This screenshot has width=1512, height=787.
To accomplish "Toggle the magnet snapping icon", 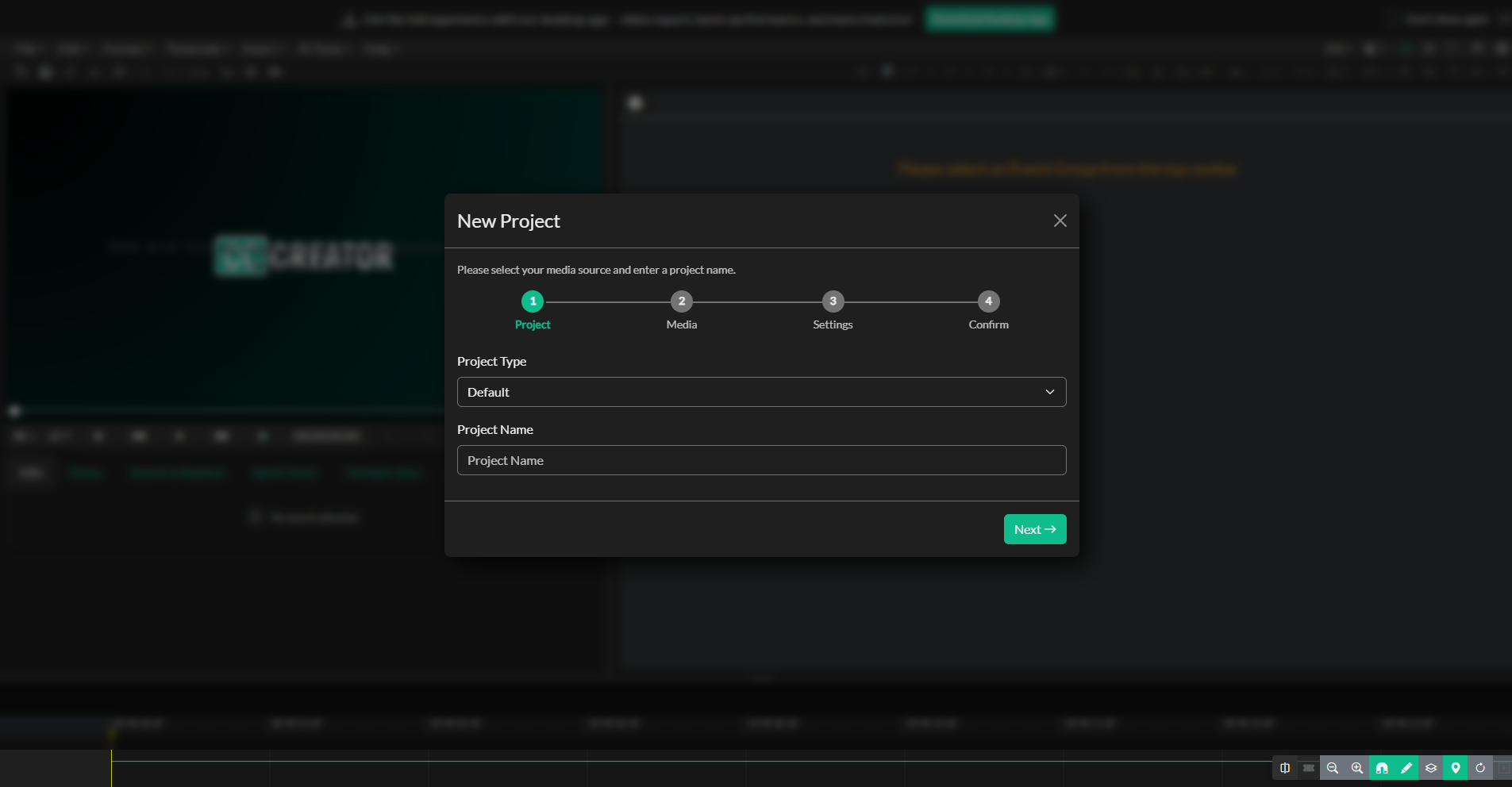I will tap(1382, 768).
